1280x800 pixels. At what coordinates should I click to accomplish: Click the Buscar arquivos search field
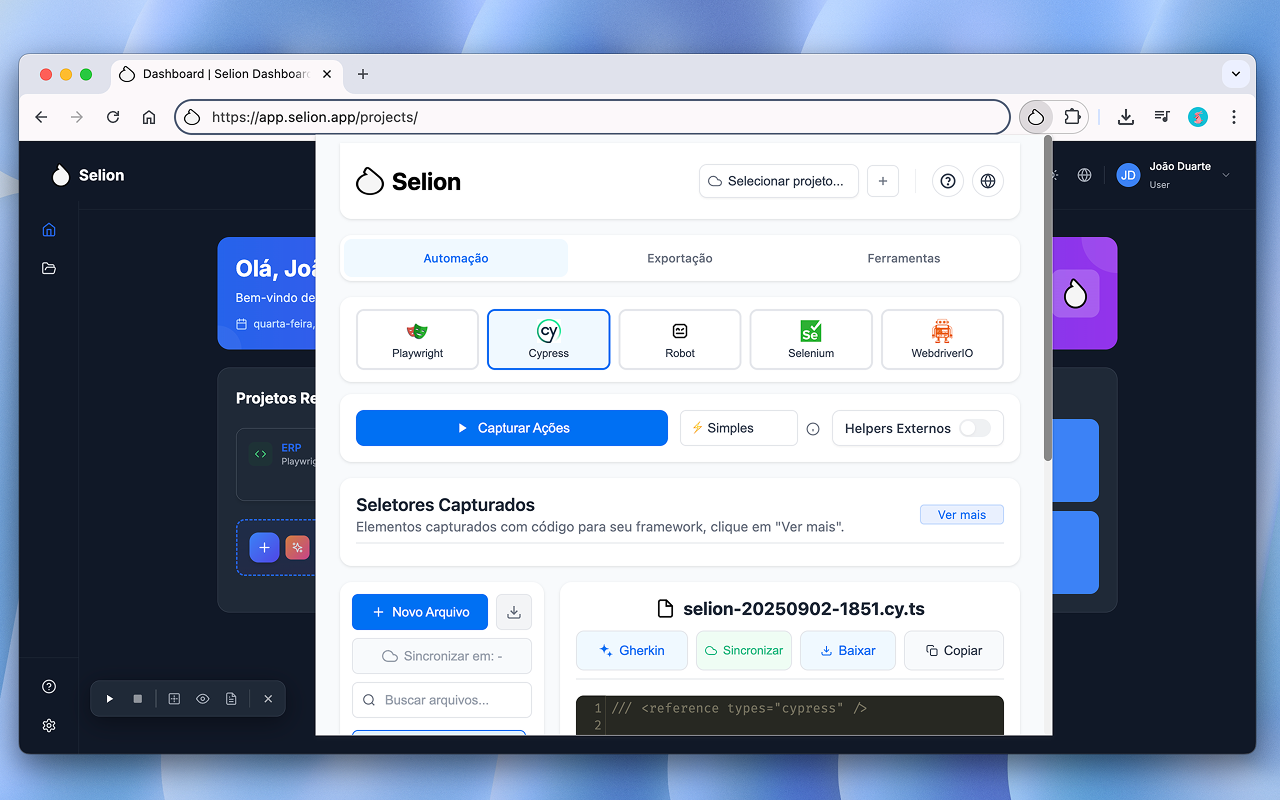click(x=441, y=700)
